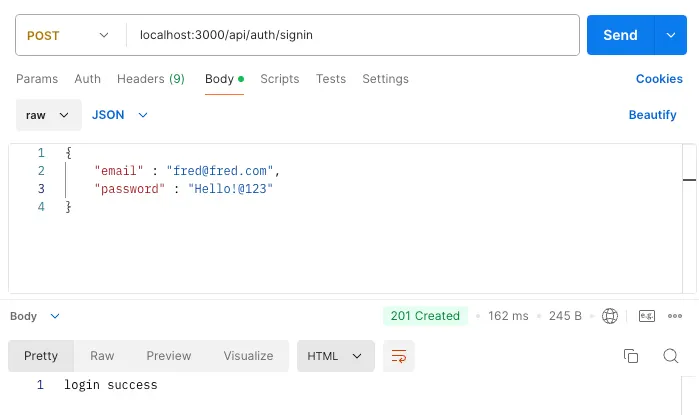Click the save response example icon

pos(646,316)
